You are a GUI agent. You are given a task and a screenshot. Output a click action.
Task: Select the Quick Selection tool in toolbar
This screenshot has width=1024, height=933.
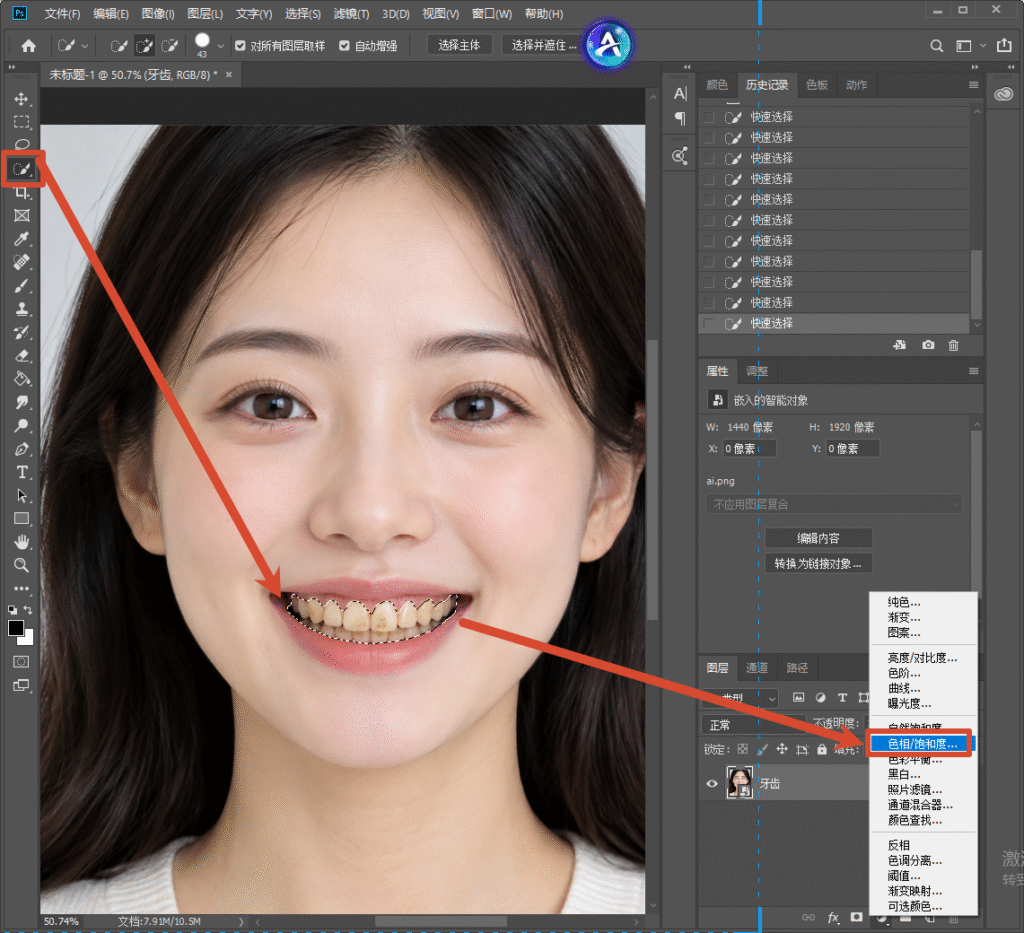point(22,170)
